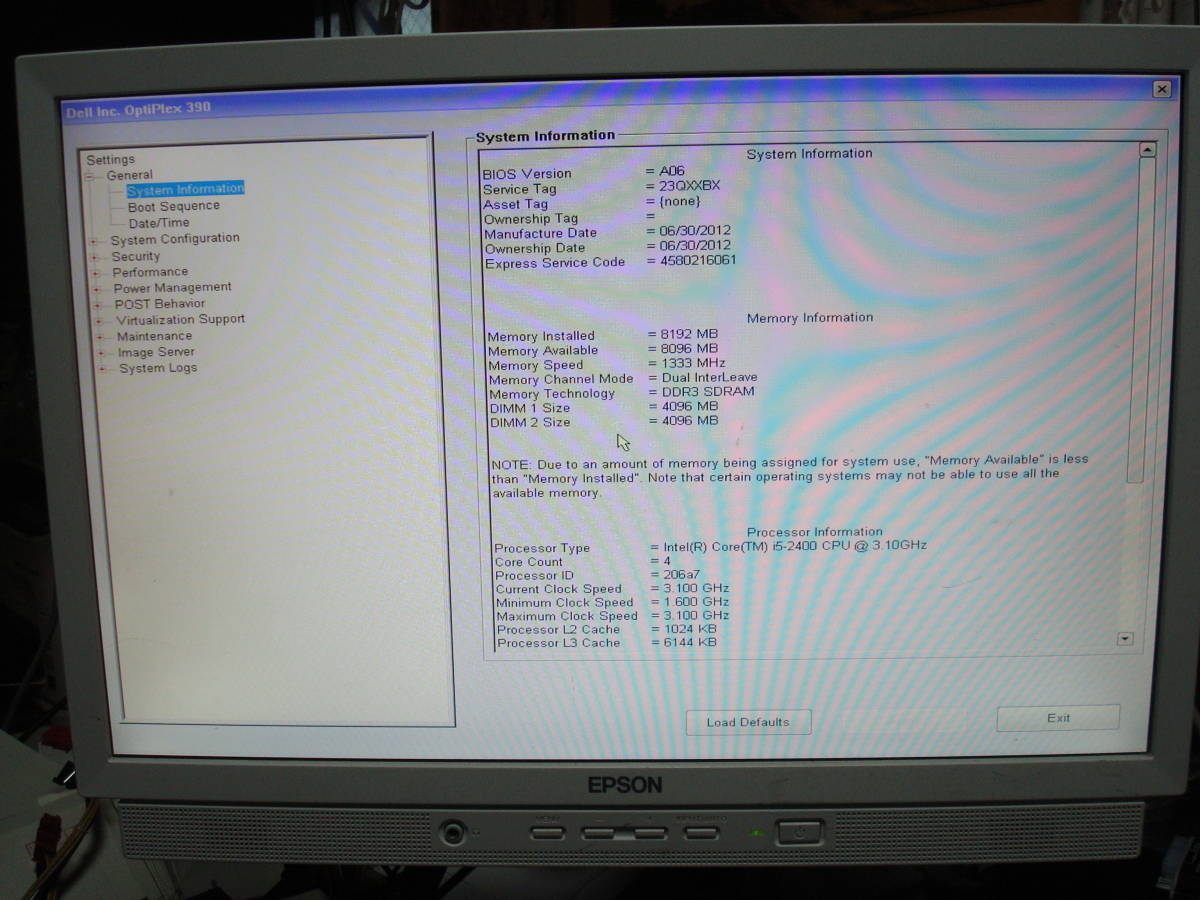Click Memory Speed value '1333 MHz'
Viewport: 1200px width, 900px height.
[x=694, y=363]
